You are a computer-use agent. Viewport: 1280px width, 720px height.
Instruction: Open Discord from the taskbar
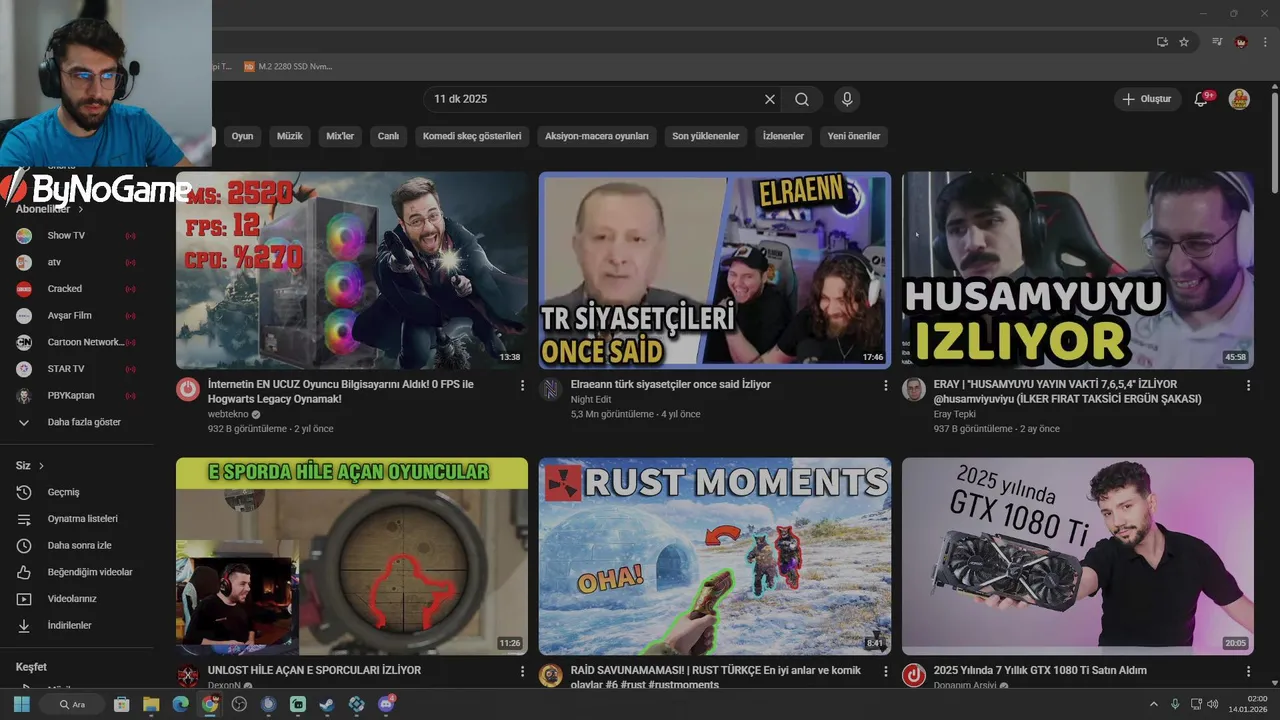(x=386, y=704)
